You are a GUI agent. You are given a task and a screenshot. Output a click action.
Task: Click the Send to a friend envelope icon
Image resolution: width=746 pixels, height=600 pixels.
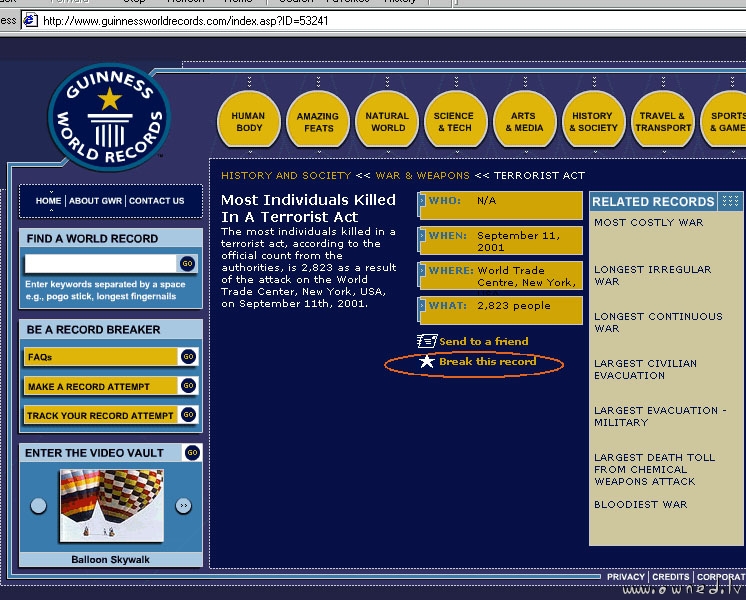[x=426, y=341]
